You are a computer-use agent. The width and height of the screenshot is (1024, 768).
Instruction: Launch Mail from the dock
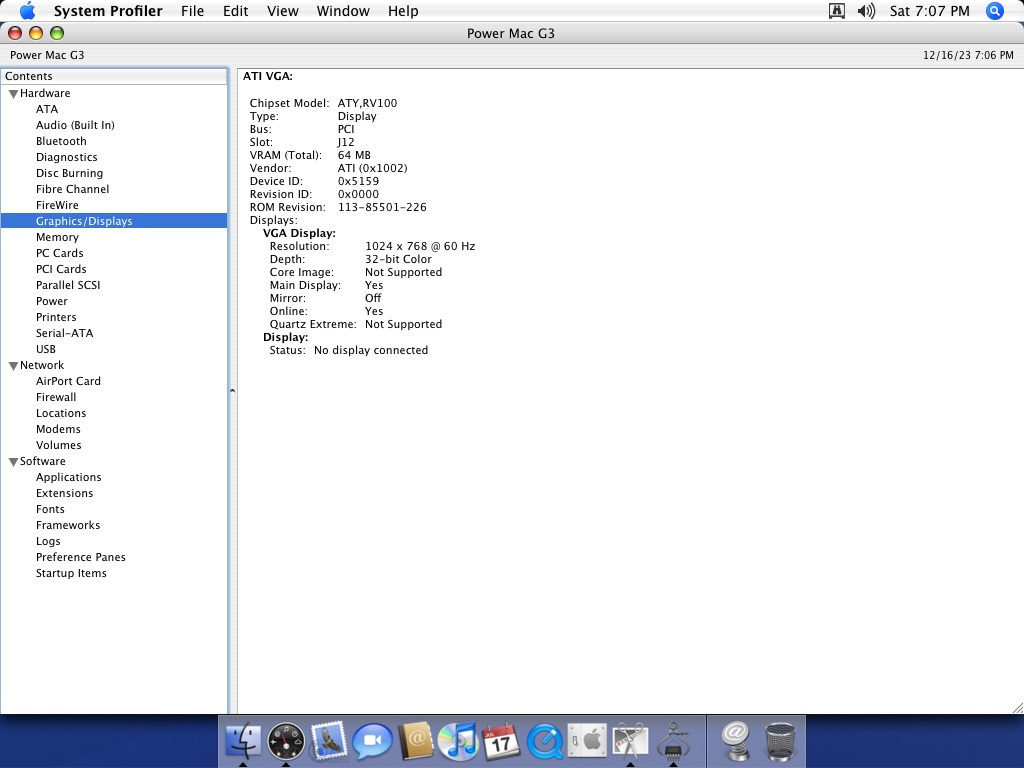click(x=329, y=741)
